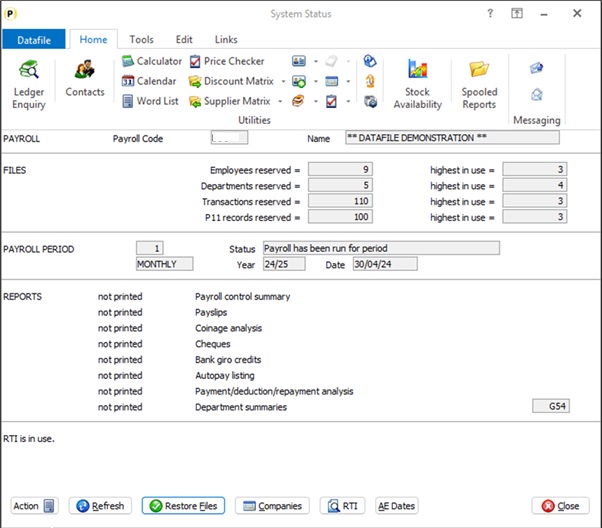This screenshot has width=602, height=528.
Task: Open Ledger Enquiry from the ribbon
Action: pyautogui.click(x=29, y=85)
